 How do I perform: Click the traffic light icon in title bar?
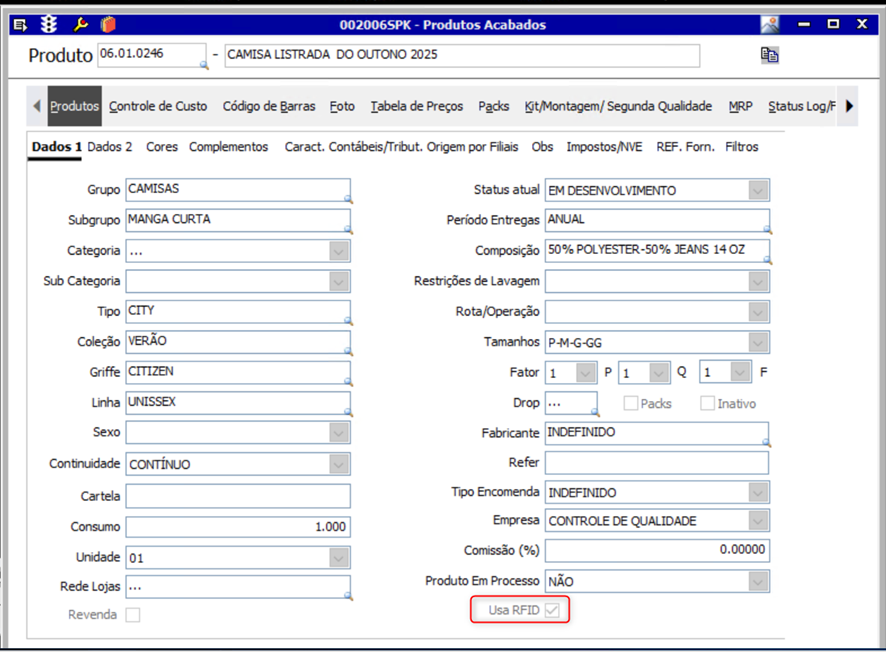point(51,24)
